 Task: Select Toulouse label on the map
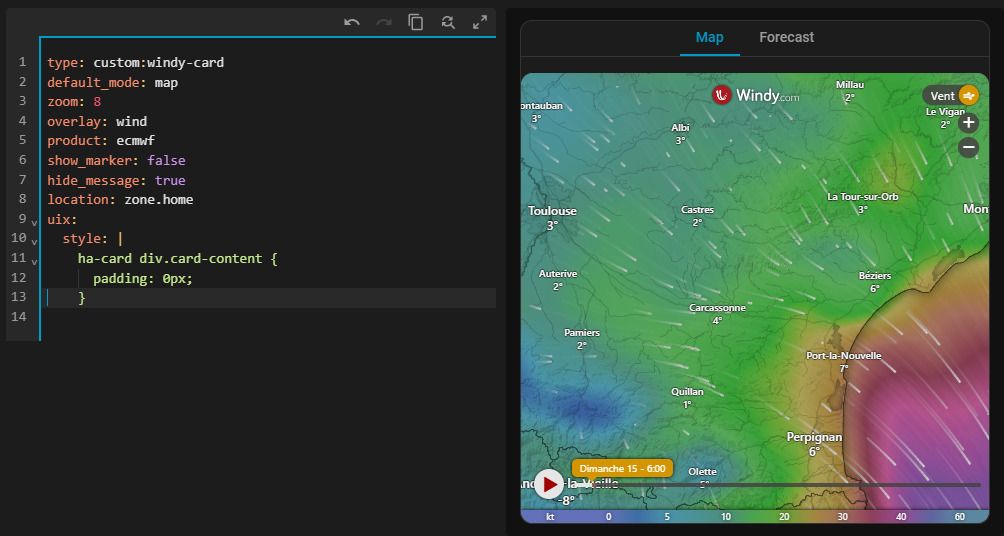click(x=552, y=211)
